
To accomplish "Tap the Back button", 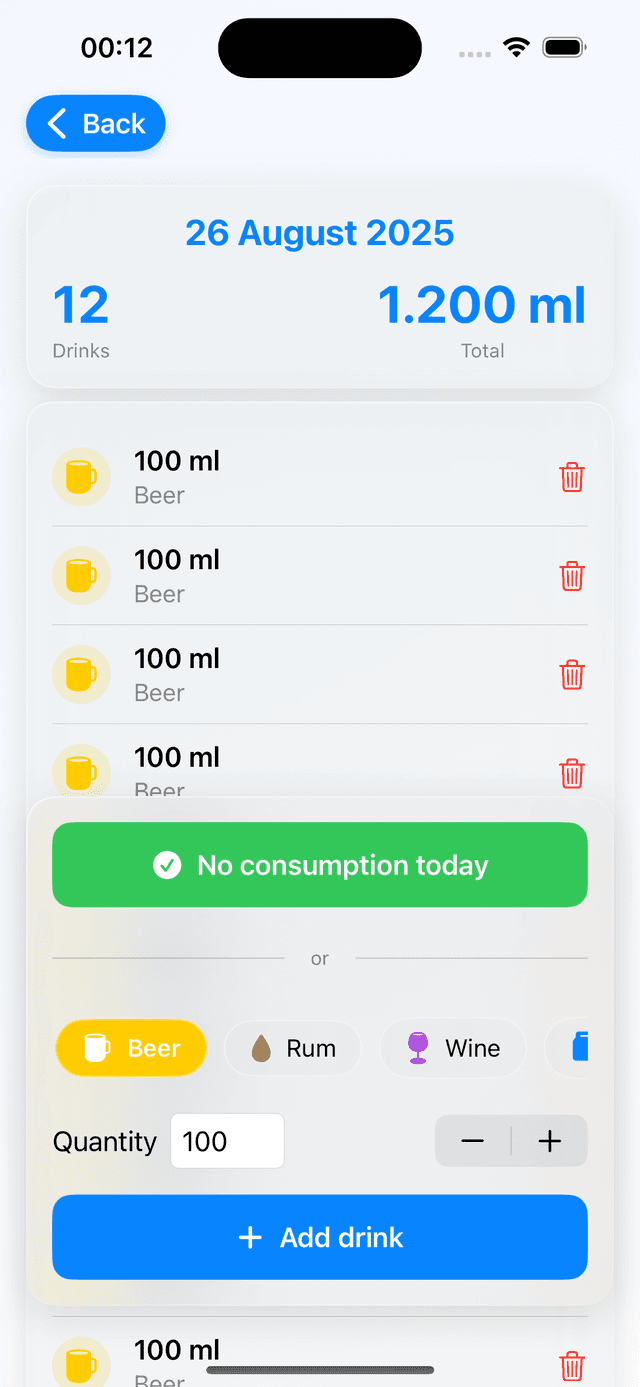I will coord(95,124).
